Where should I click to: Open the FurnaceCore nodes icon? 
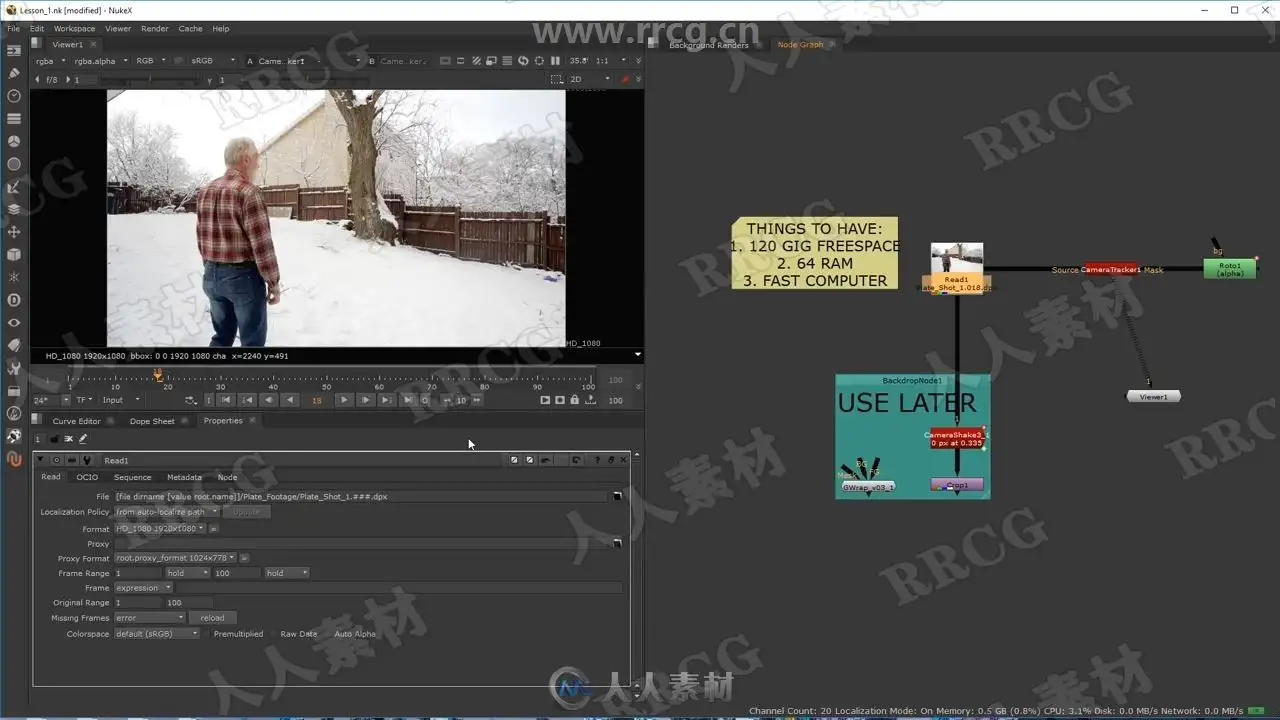[14, 413]
